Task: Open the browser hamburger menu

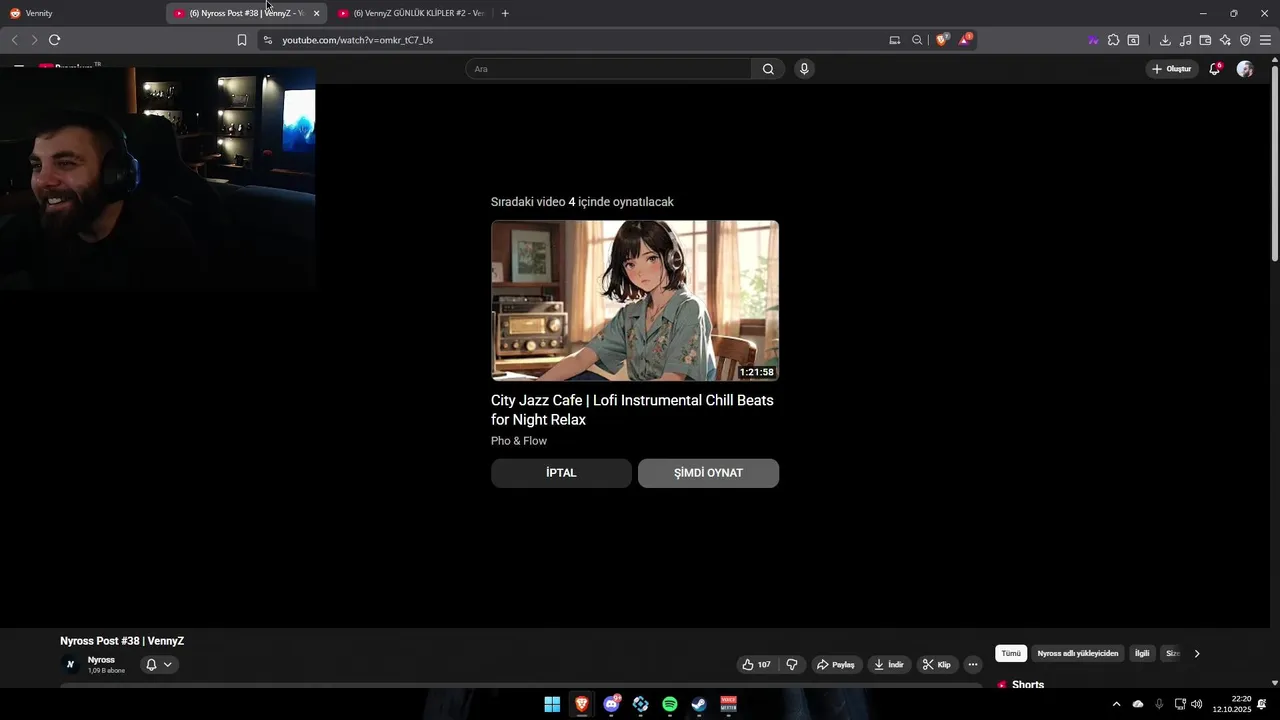Action: tap(1265, 40)
